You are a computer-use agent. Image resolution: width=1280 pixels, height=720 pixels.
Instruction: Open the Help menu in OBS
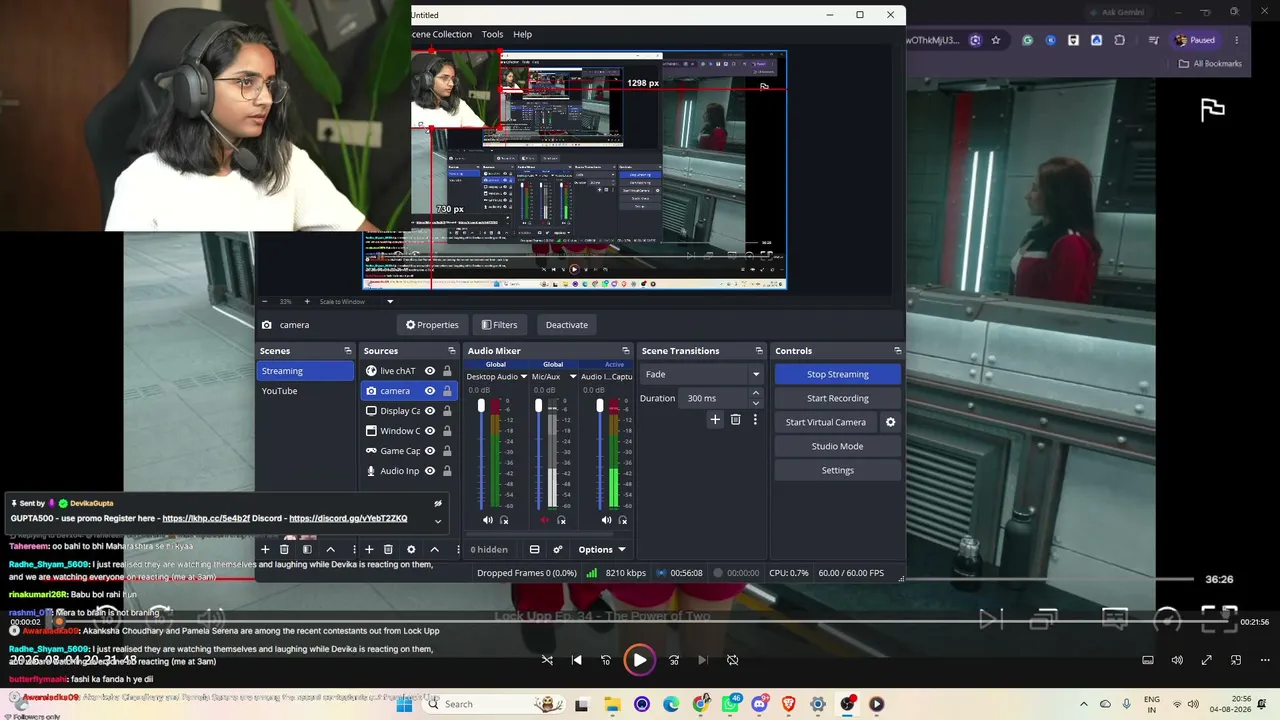click(x=522, y=34)
